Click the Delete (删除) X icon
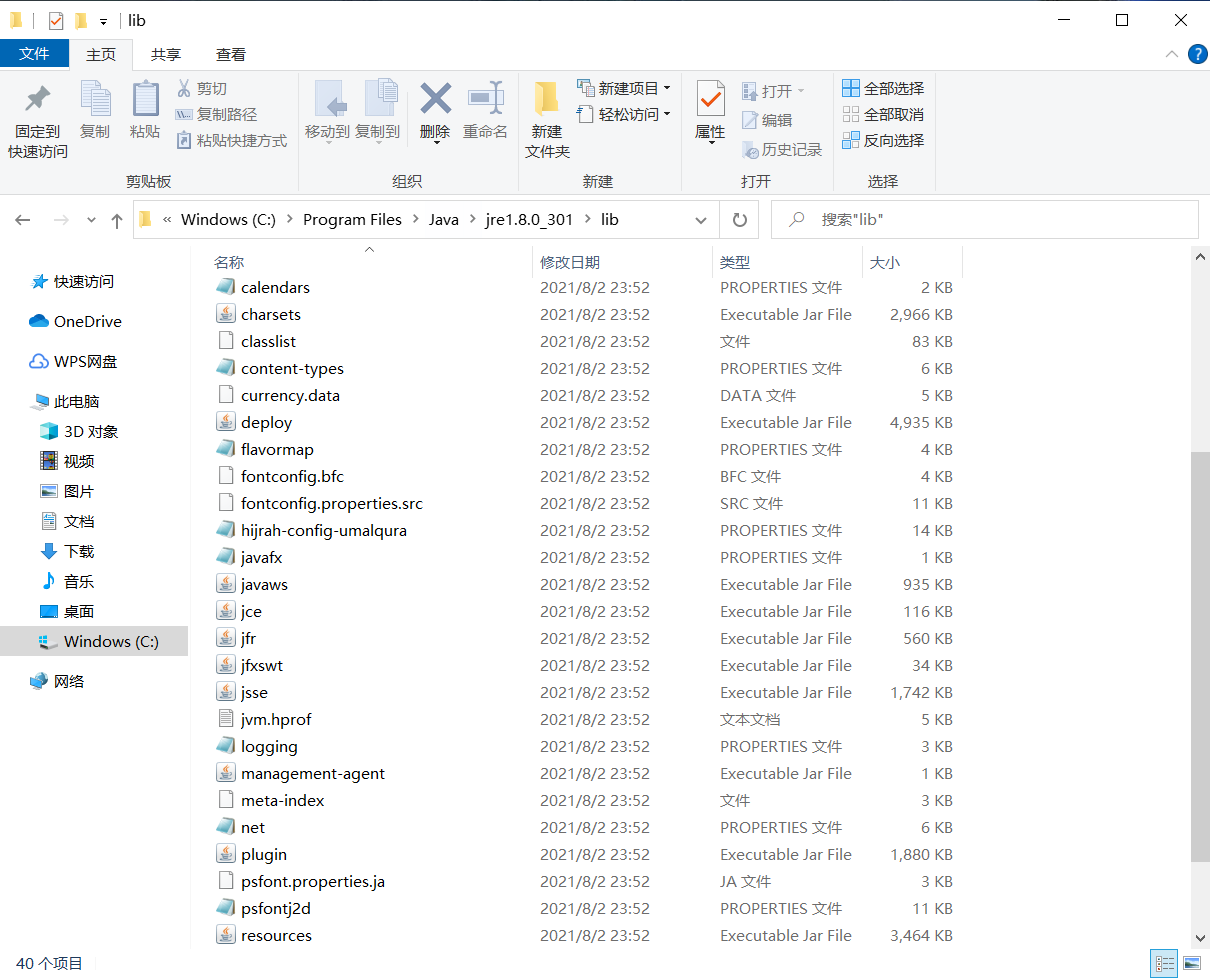 pos(435,98)
